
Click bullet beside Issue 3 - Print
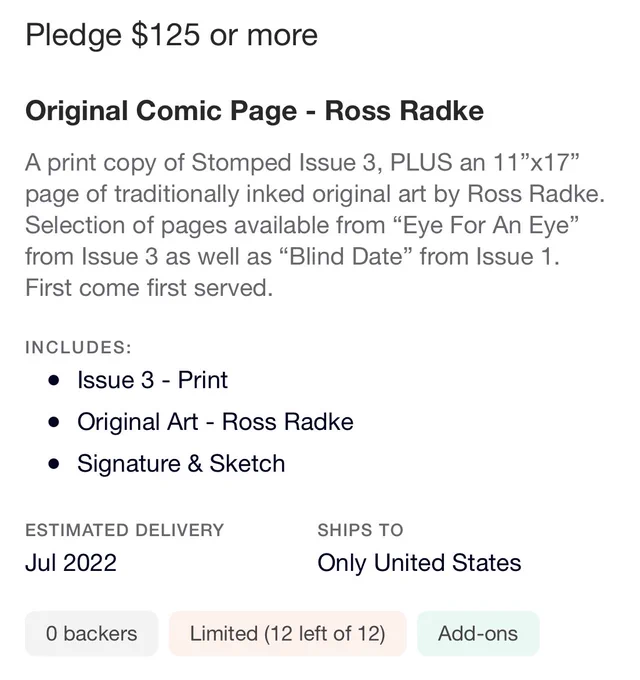click(x=54, y=381)
